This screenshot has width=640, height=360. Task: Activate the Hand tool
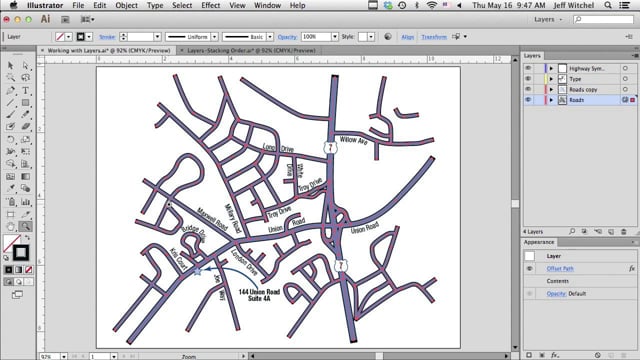[x=10, y=226]
